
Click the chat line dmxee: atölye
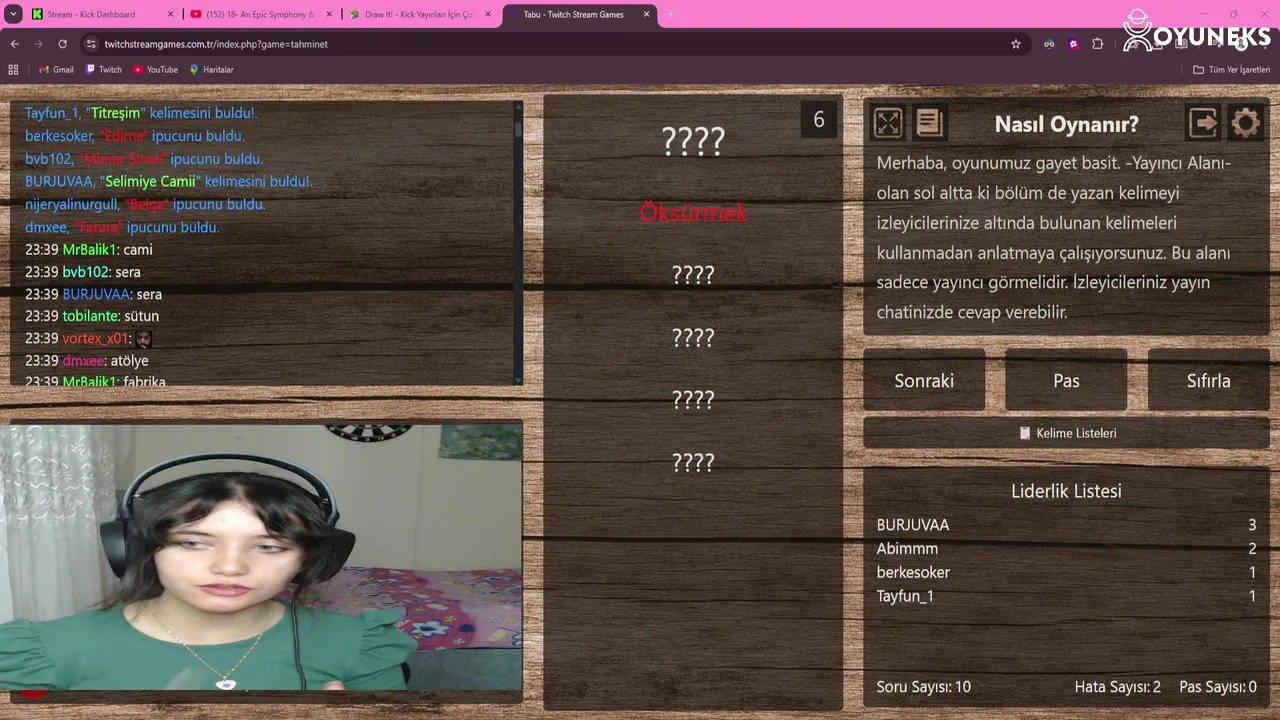[x=86, y=361]
